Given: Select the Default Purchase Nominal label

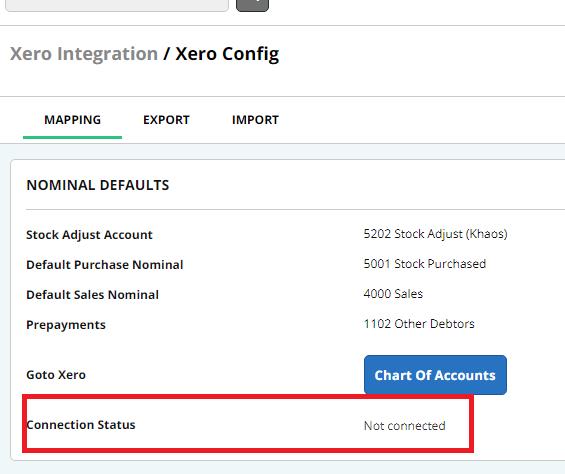Looking at the screenshot, I should 104,265.
